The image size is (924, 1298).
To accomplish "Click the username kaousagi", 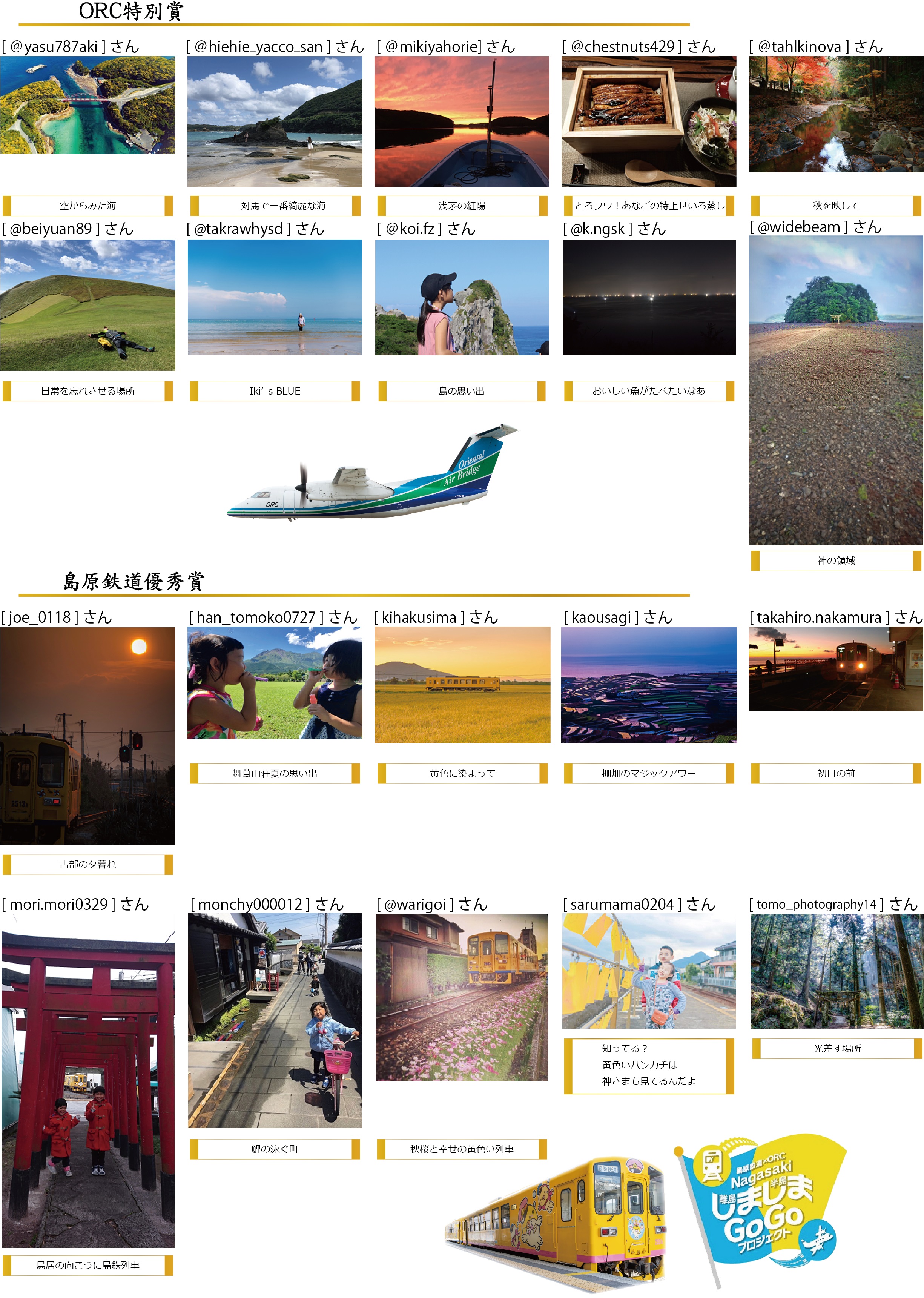I will coord(602,618).
